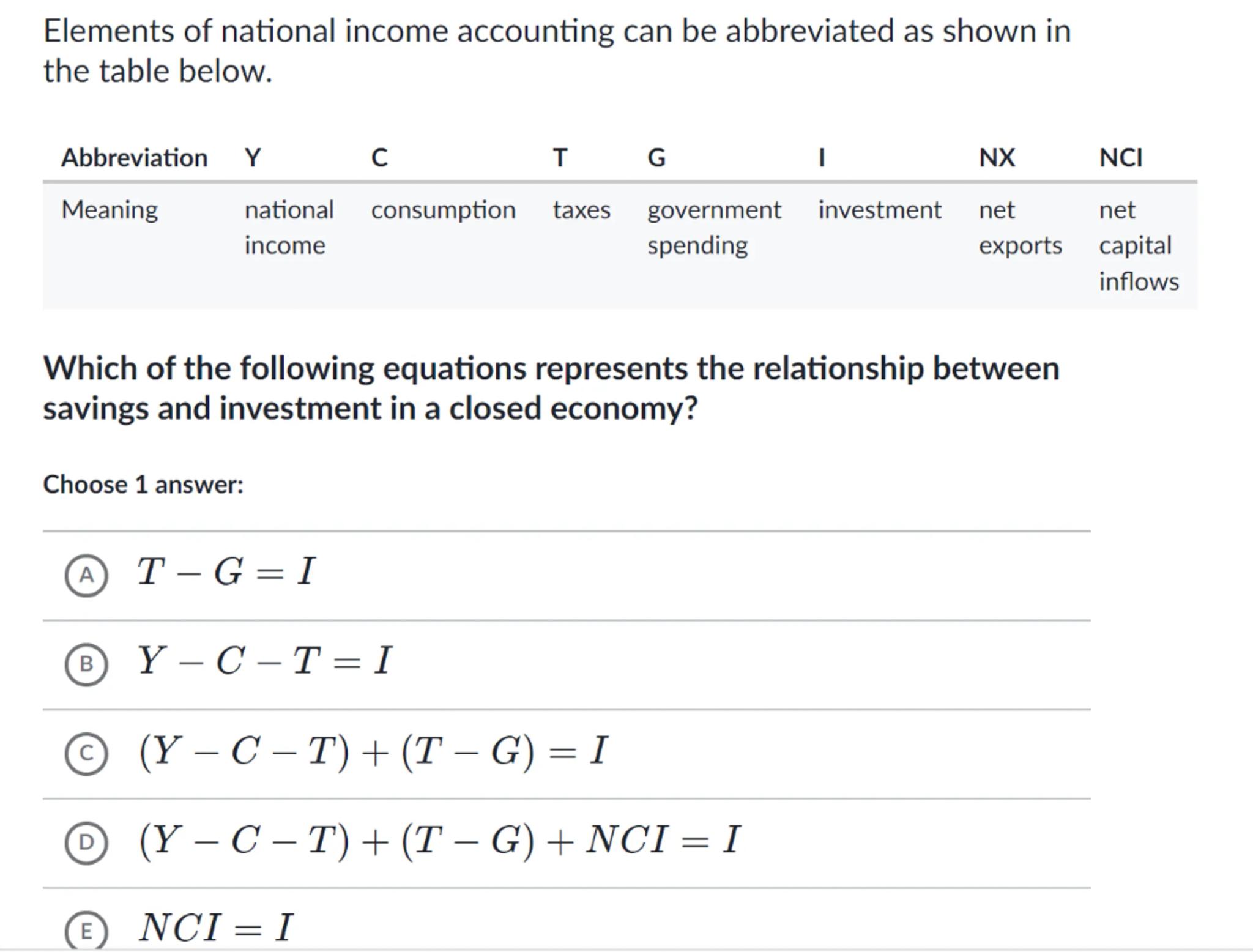
Task: Click the 'government spending' table cell
Action: 714,228
